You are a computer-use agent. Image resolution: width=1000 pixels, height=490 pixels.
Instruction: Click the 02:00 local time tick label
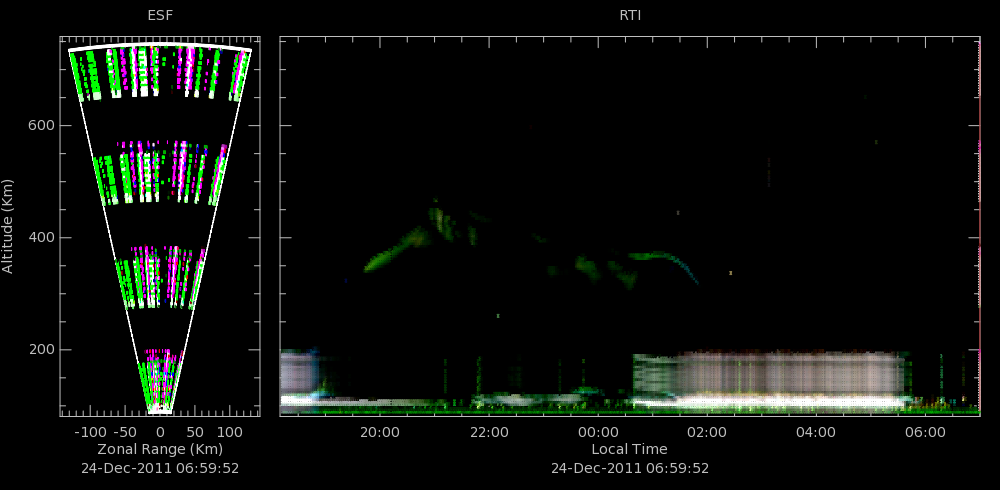(x=707, y=432)
